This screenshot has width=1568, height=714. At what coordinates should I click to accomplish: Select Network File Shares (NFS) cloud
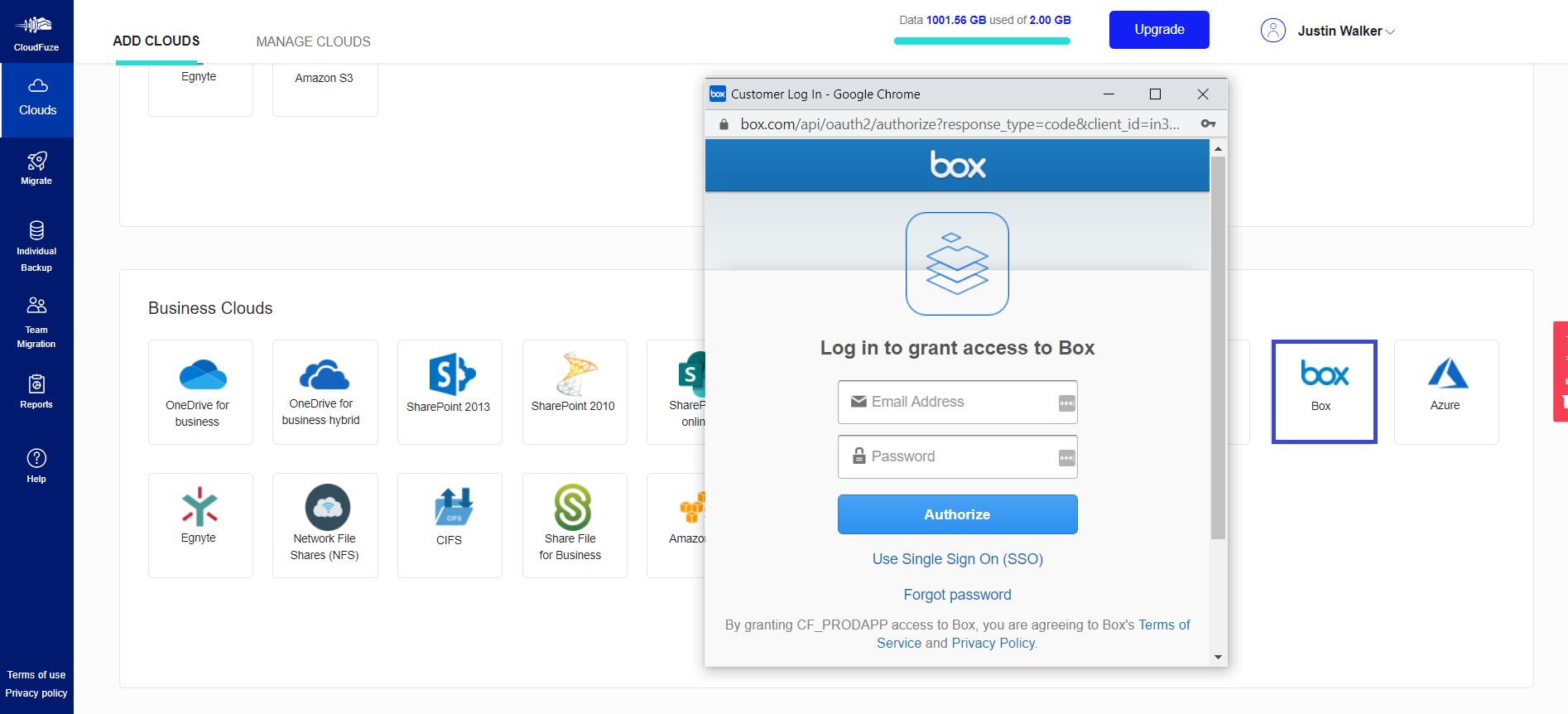(x=325, y=525)
